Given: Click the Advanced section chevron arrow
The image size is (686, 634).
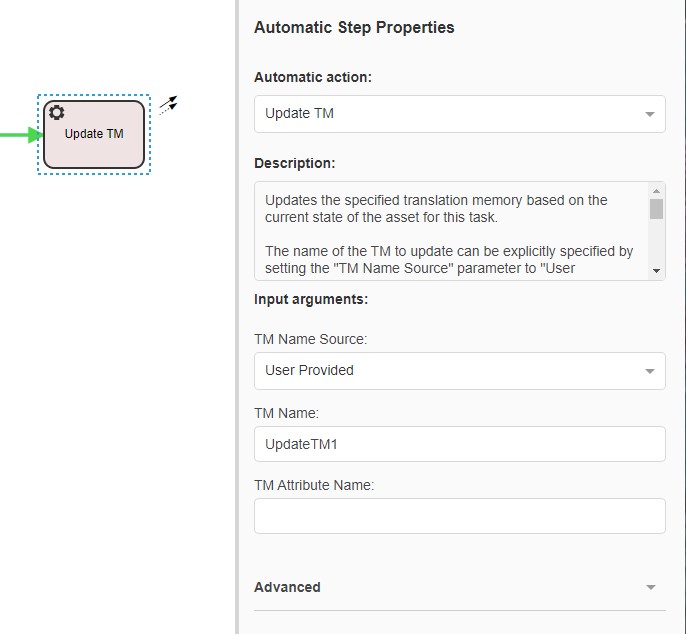Looking at the screenshot, I should click(x=650, y=588).
